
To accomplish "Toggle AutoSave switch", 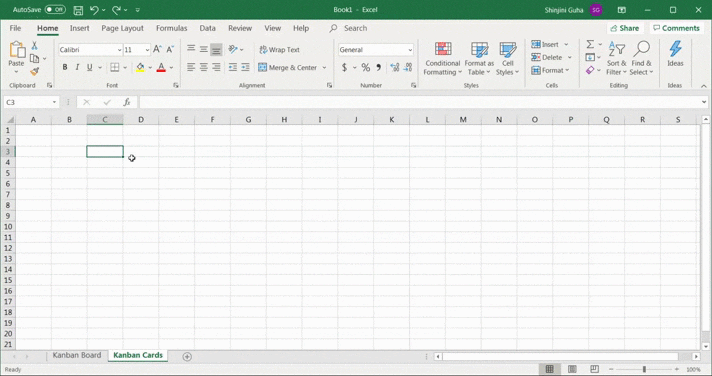I will click(55, 10).
